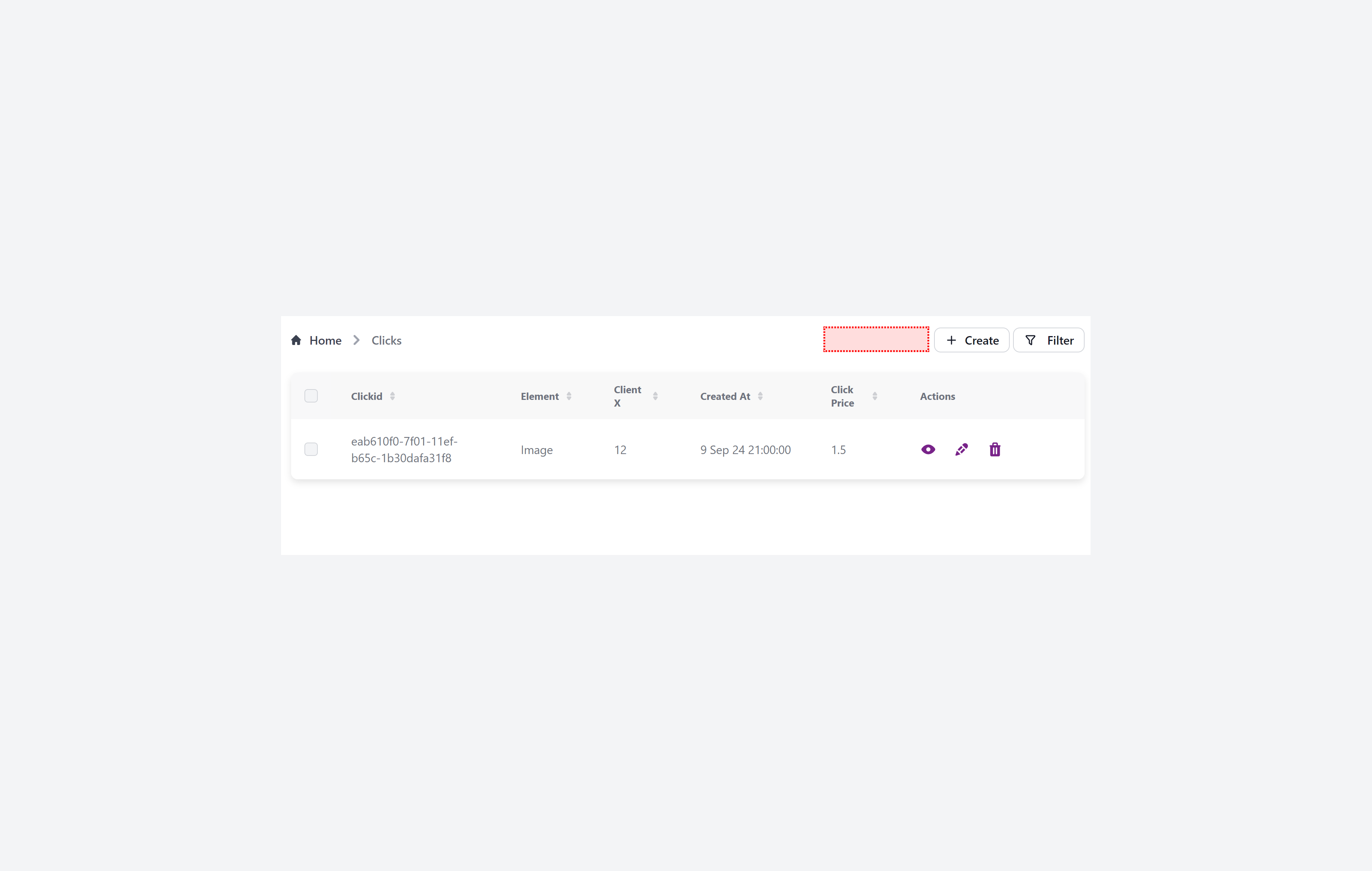
Task: Delete the click record with the trash icon
Action: coord(995,450)
